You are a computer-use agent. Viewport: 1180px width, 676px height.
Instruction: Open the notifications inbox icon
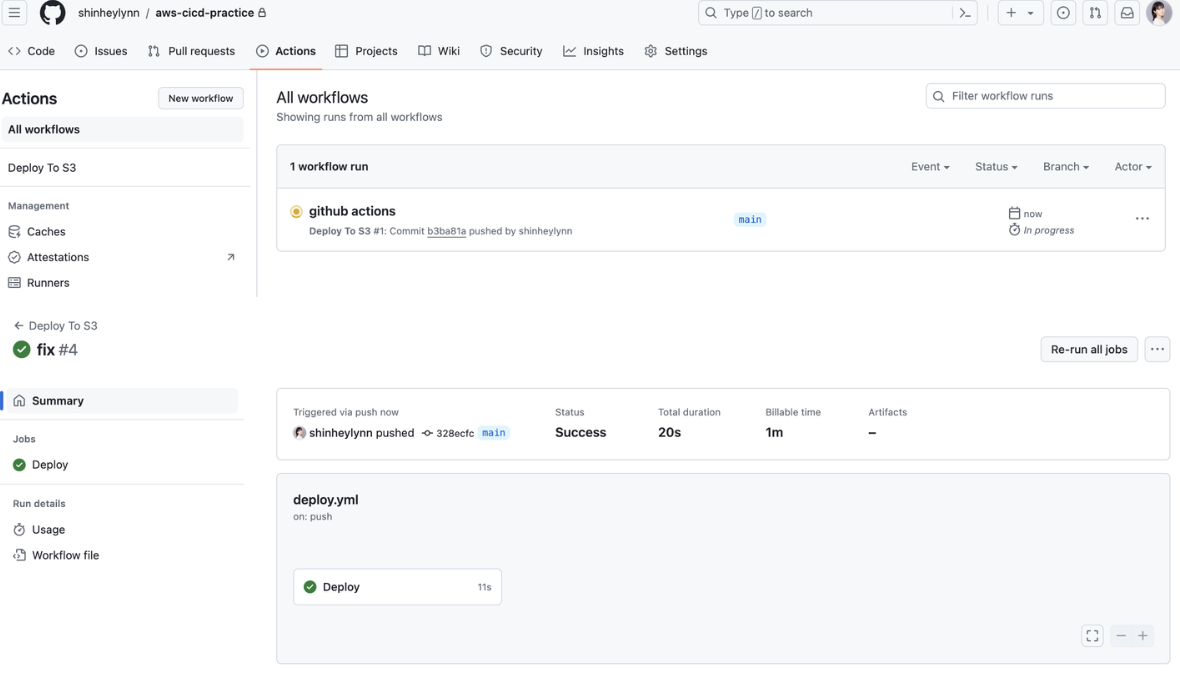click(1127, 13)
